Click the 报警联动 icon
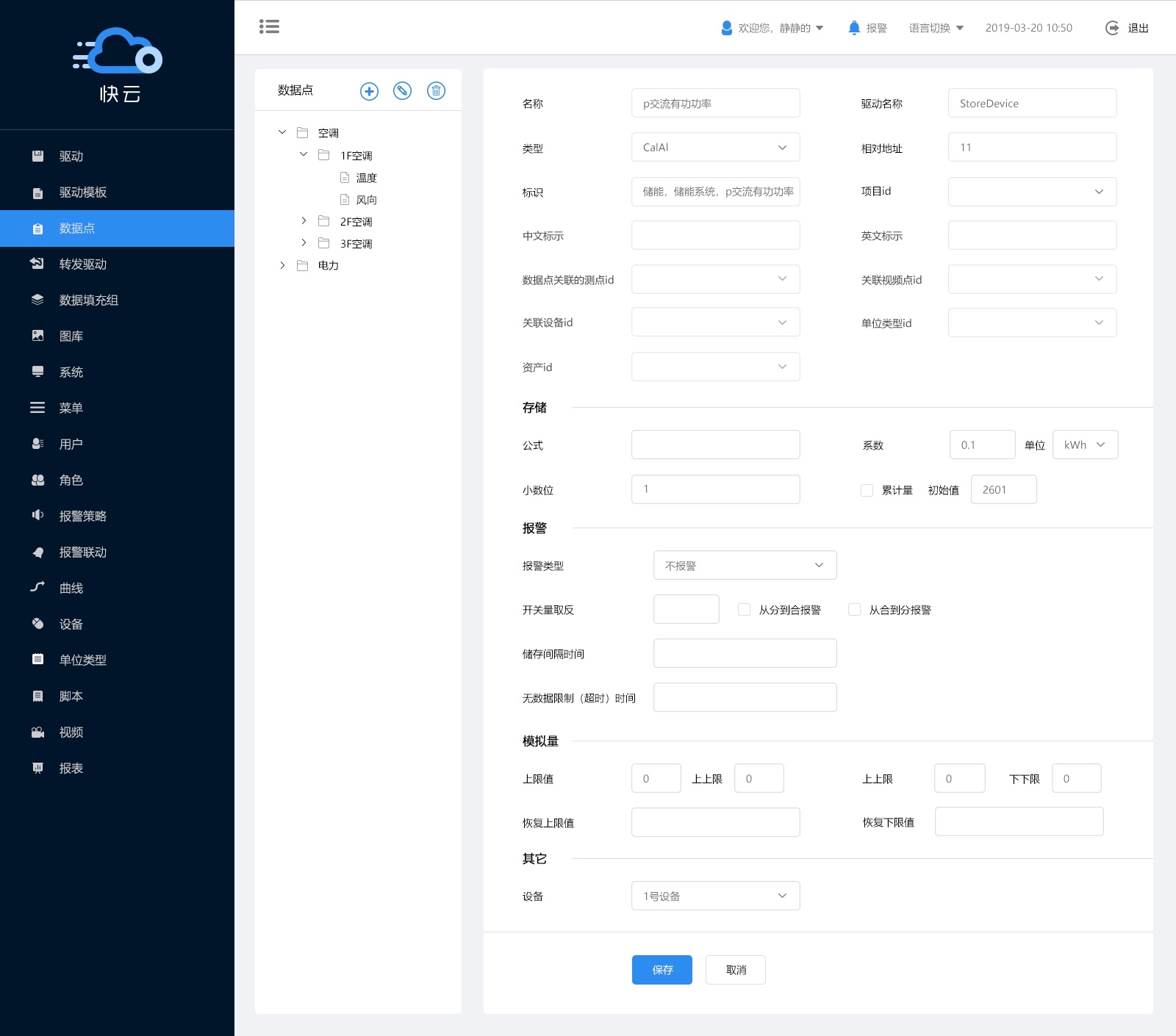Screen dimensions: 1176x1036 pyautogui.click(x=37, y=552)
